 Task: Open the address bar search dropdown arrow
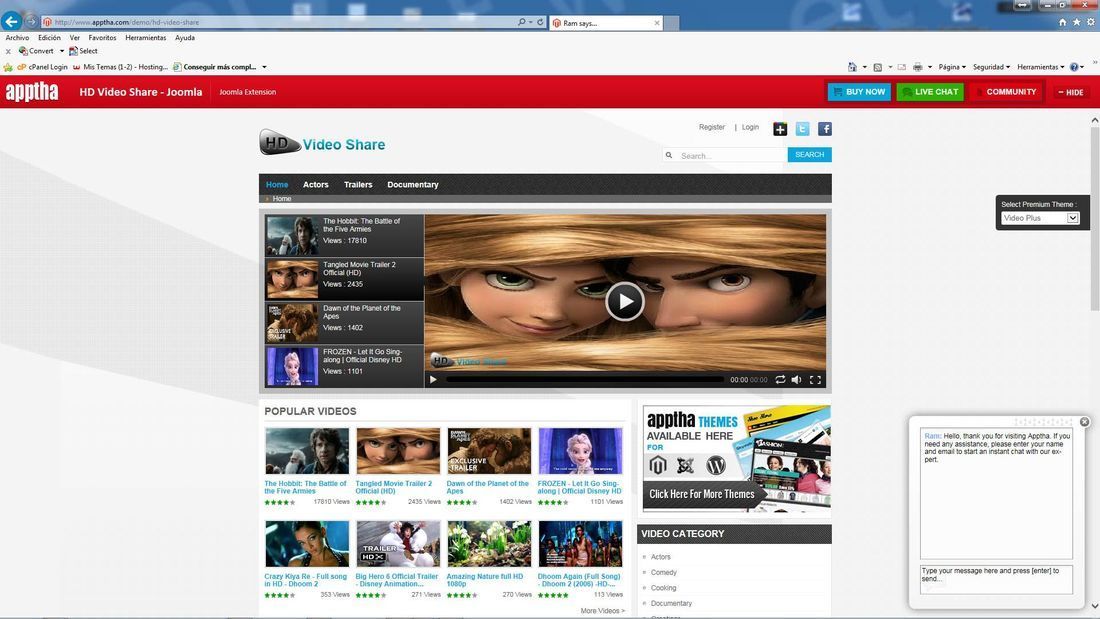click(530, 22)
